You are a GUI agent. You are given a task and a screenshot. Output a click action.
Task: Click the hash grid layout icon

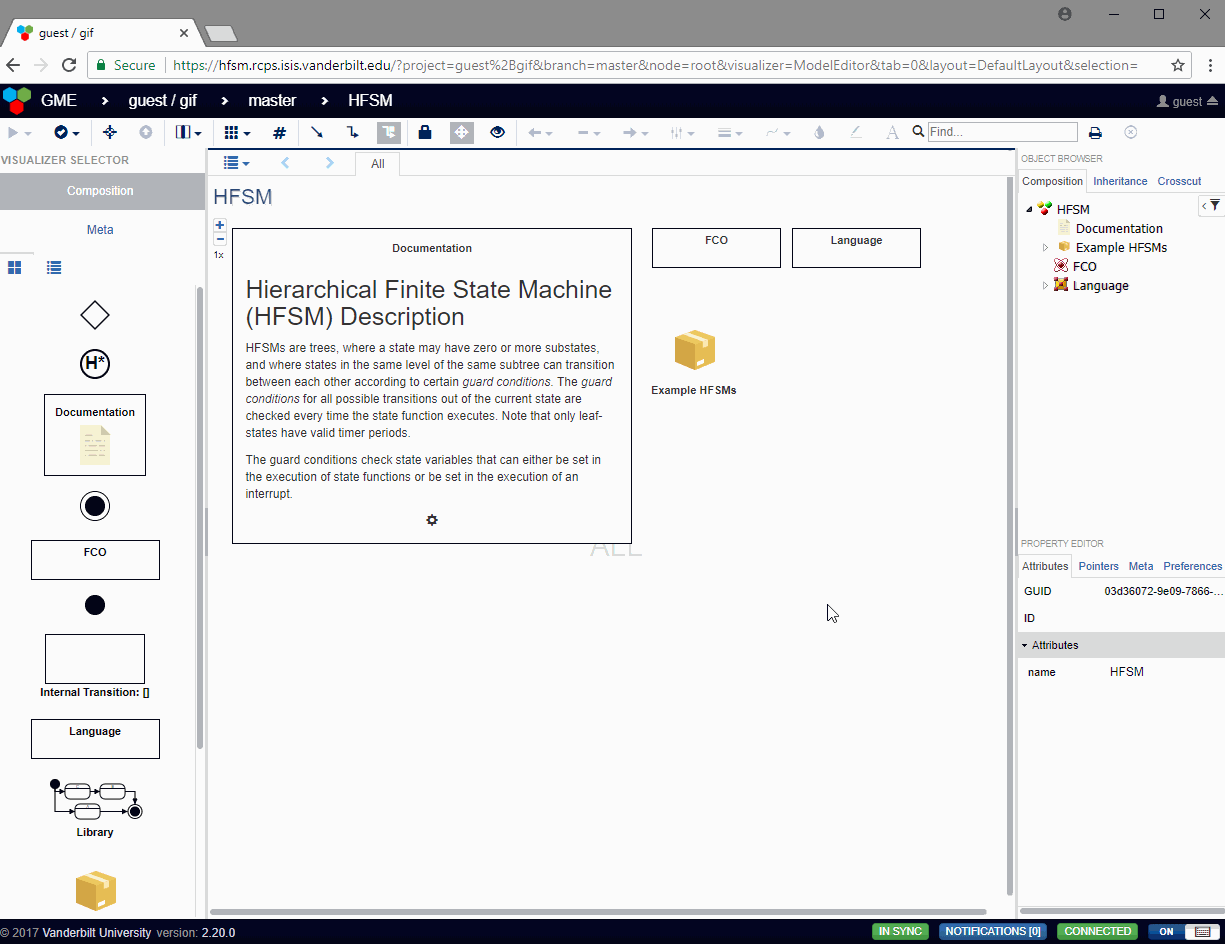click(x=280, y=132)
